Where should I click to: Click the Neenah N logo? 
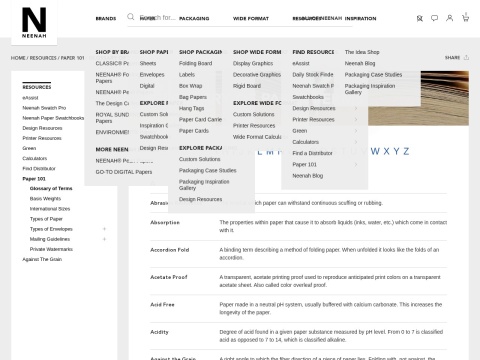click(34, 22)
